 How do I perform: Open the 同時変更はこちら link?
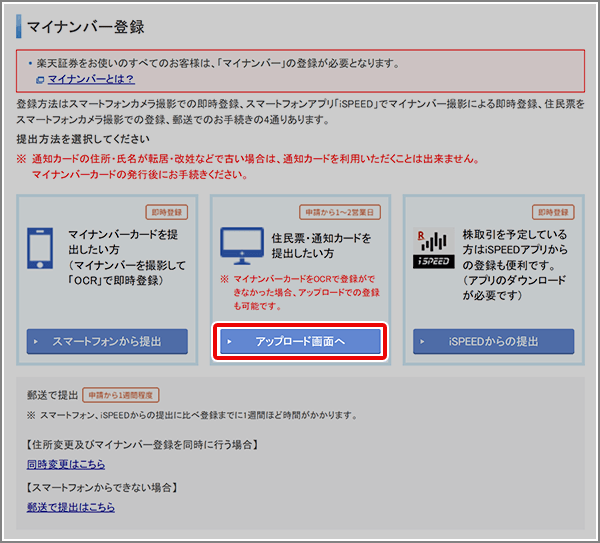tap(66, 464)
